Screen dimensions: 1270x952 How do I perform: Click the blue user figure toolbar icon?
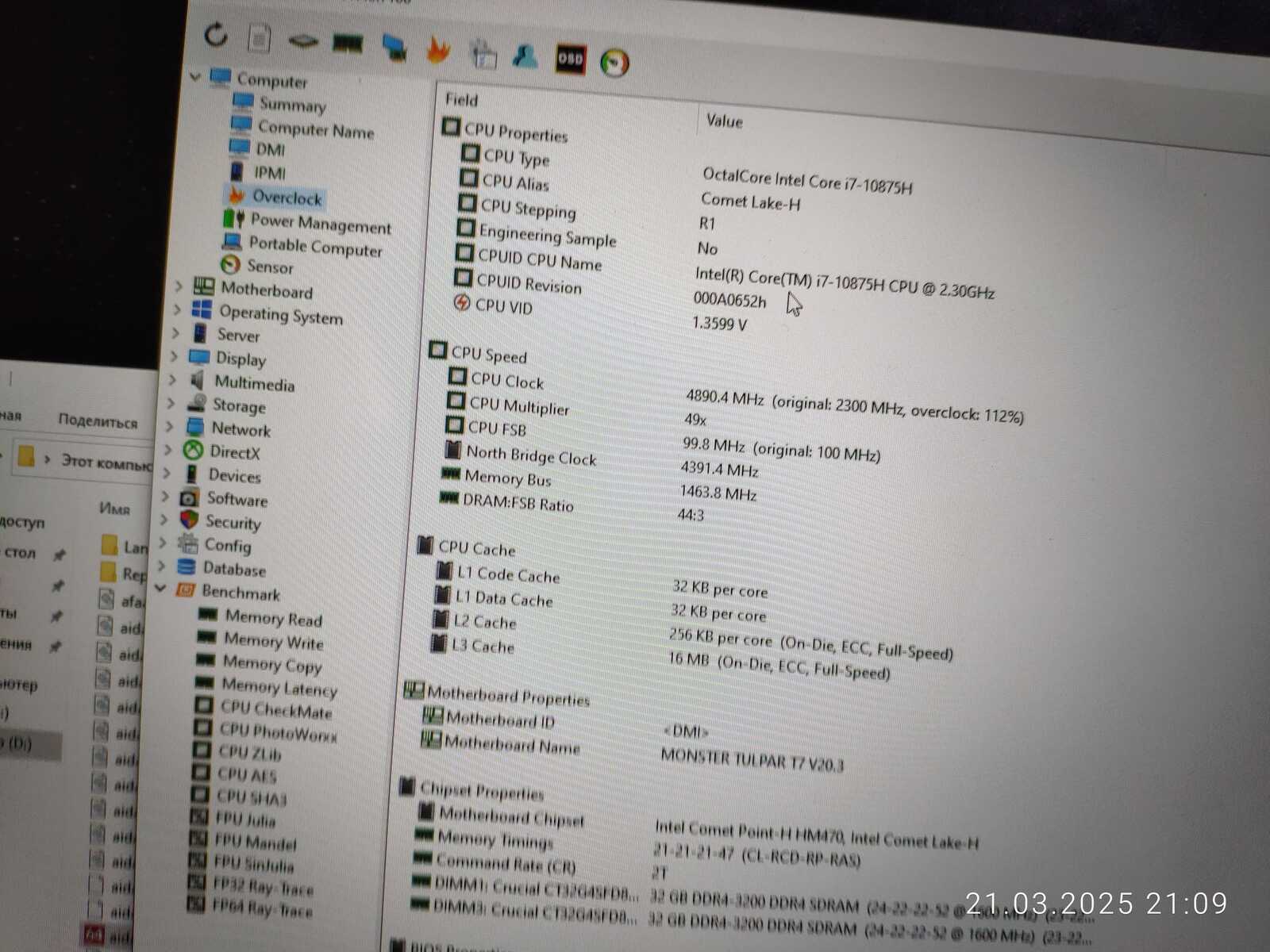(x=525, y=56)
